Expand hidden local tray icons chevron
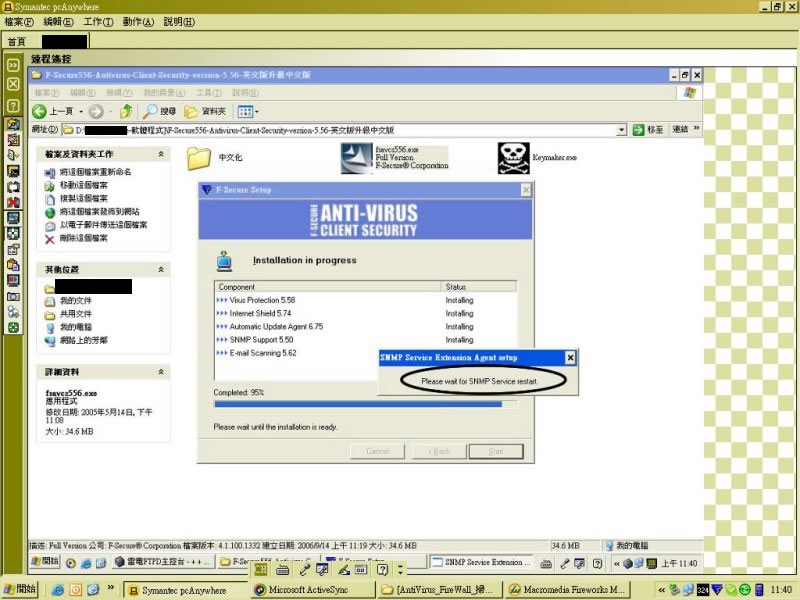 click(661, 590)
